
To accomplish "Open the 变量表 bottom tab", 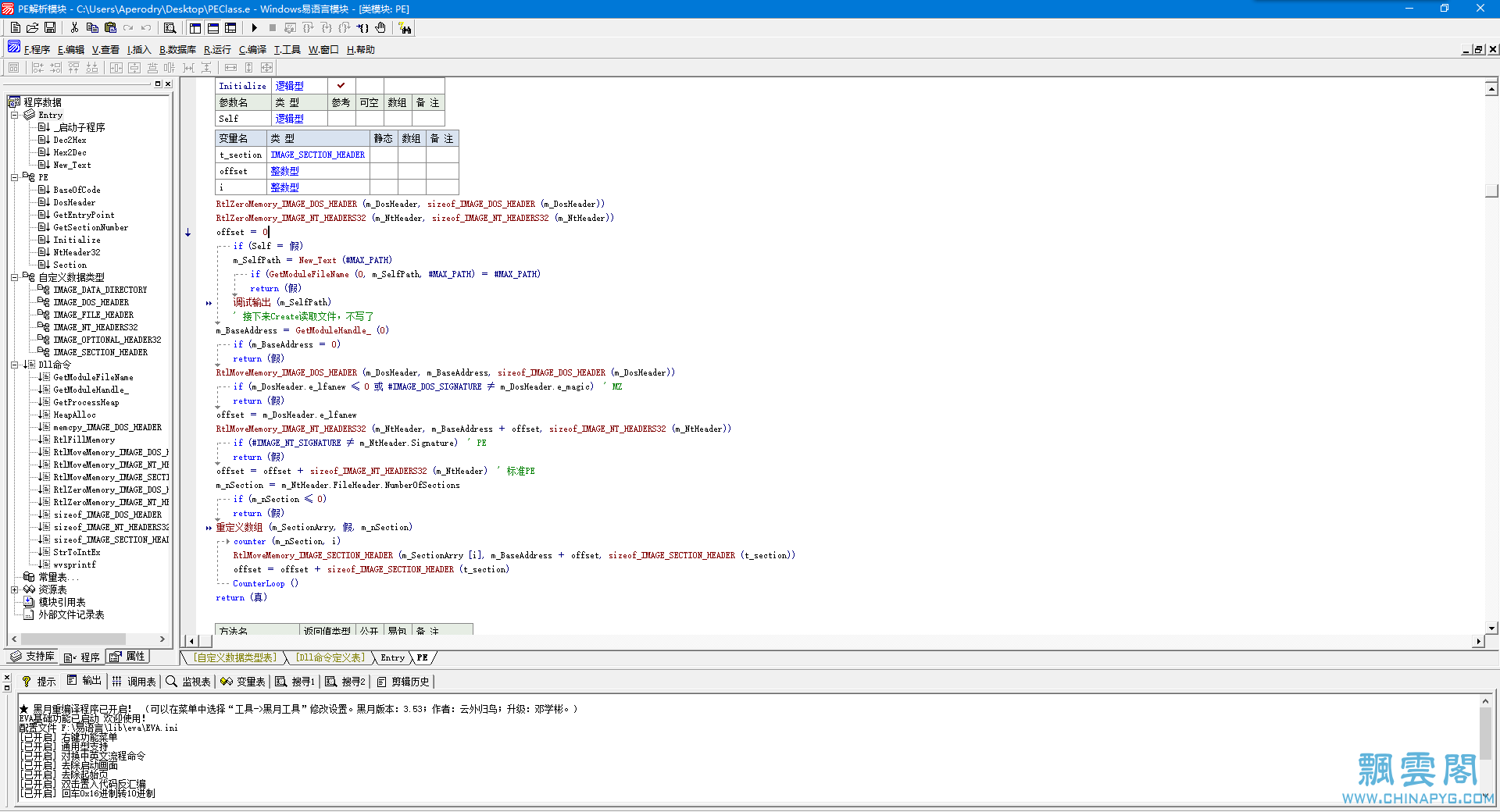I will [x=243, y=682].
